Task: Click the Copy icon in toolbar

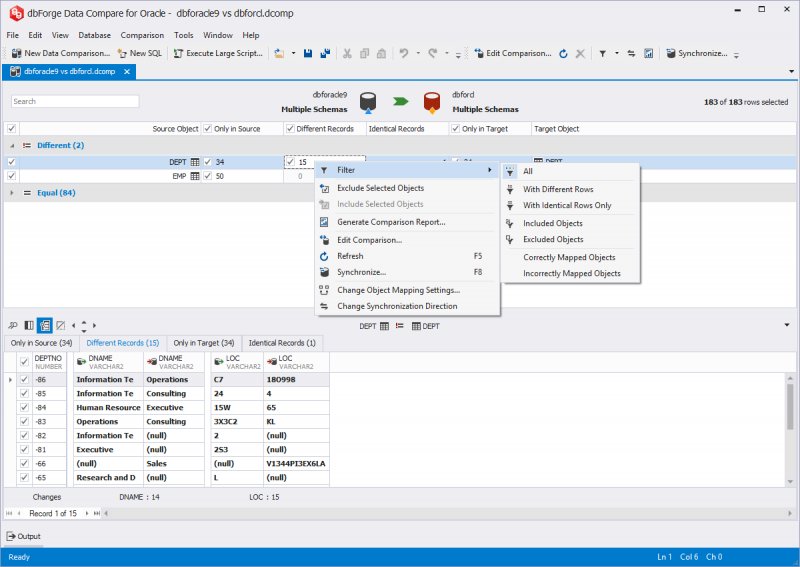Action: click(x=364, y=53)
